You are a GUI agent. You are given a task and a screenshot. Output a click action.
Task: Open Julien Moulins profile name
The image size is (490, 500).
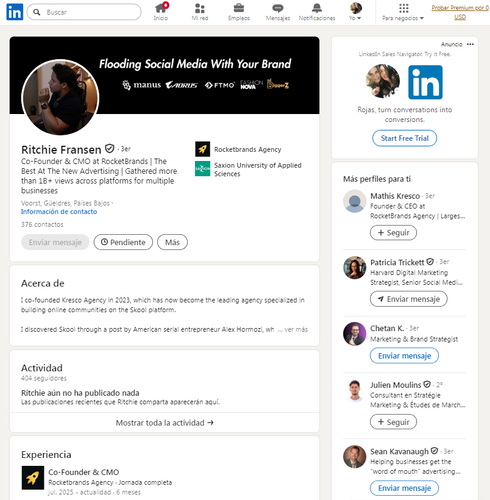pyautogui.click(x=396, y=385)
